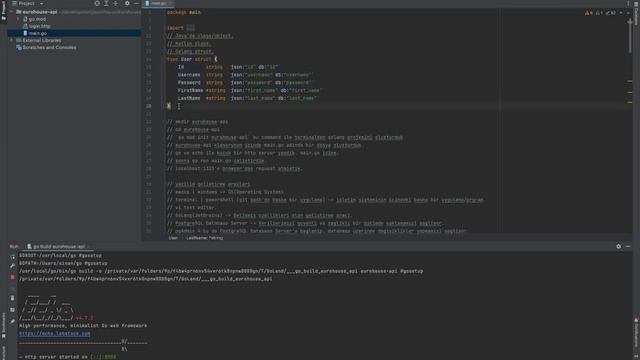Click 'High performance, minimalist Go web framework' text
This screenshot has height=360, width=640.
pyautogui.click(x=83, y=326)
